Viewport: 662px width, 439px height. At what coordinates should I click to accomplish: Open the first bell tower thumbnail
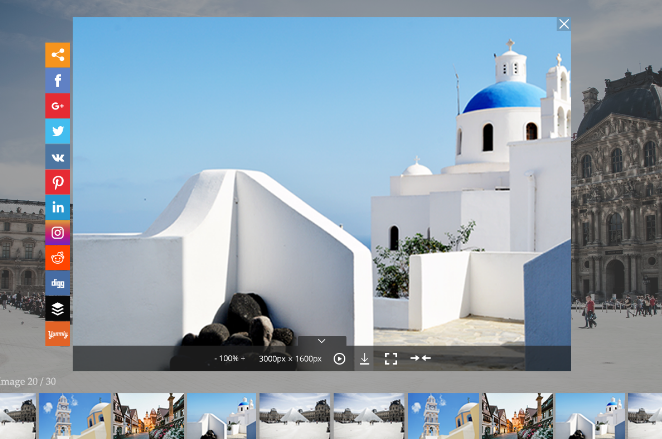(x=75, y=416)
